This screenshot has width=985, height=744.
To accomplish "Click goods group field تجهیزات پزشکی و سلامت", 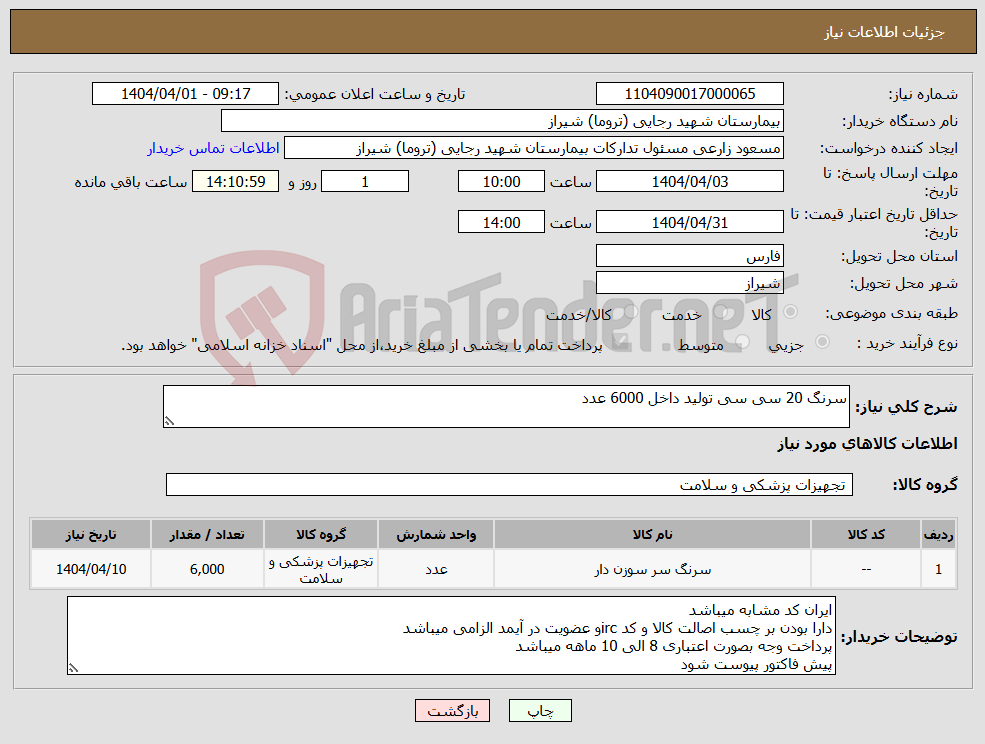I will (x=509, y=484).
